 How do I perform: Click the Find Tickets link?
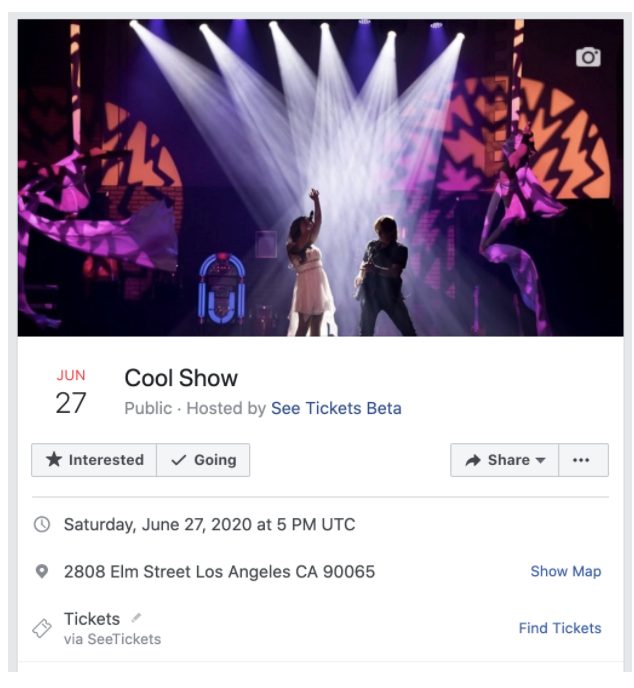[560, 628]
